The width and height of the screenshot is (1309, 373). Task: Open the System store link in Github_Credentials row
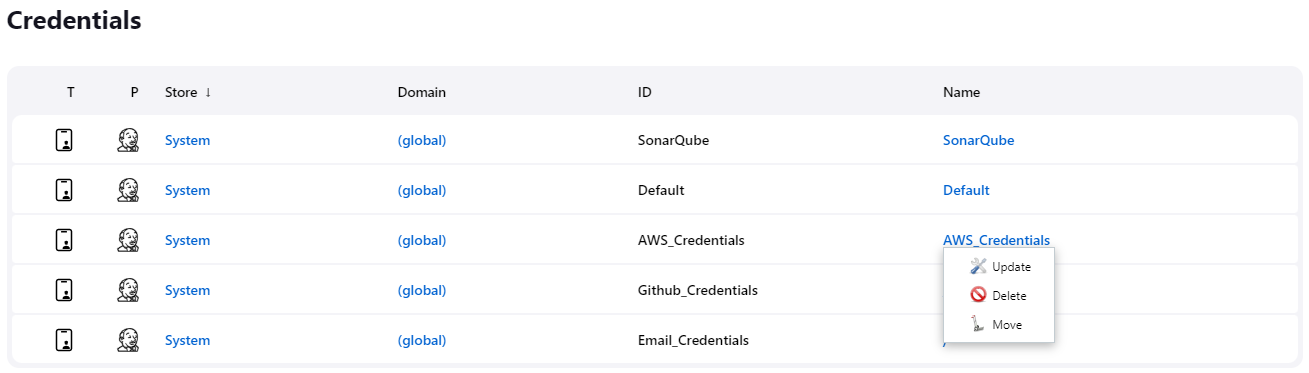[187, 290]
